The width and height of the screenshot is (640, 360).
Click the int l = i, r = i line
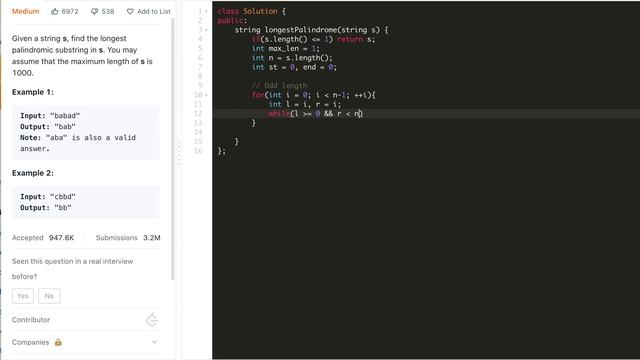point(305,104)
